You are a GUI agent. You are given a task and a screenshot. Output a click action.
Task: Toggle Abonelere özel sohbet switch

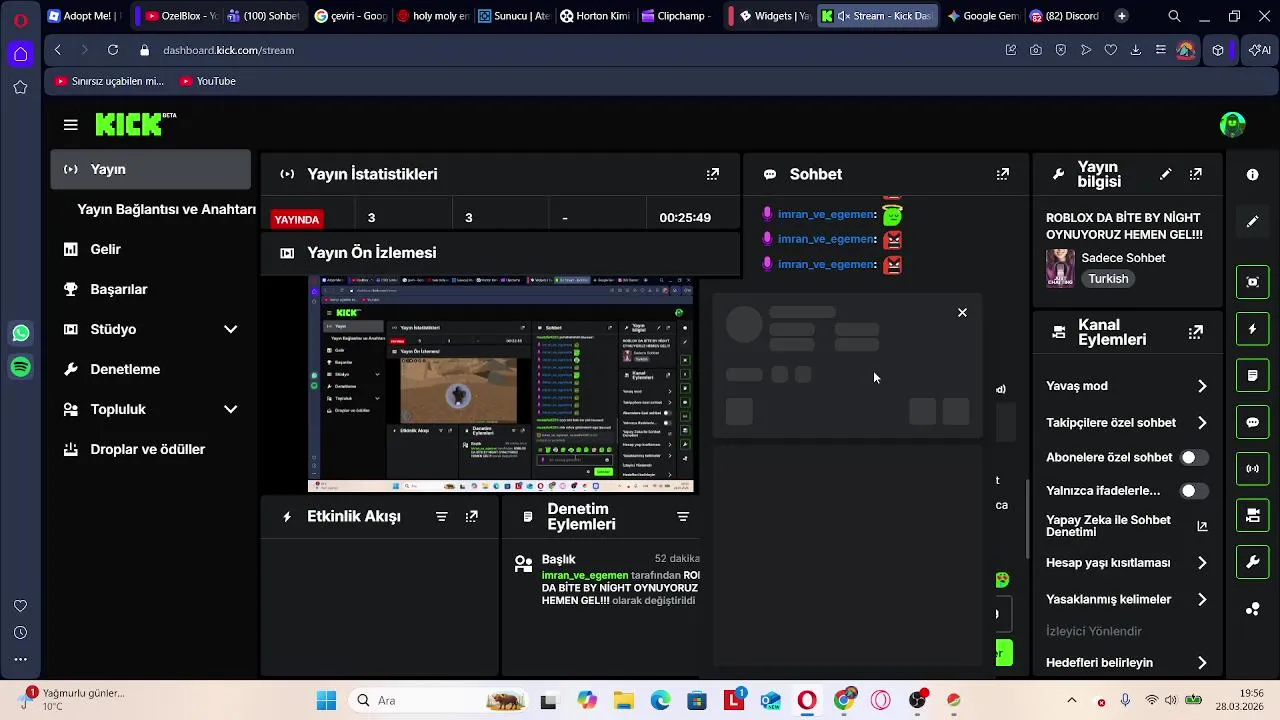[1194, 458]
